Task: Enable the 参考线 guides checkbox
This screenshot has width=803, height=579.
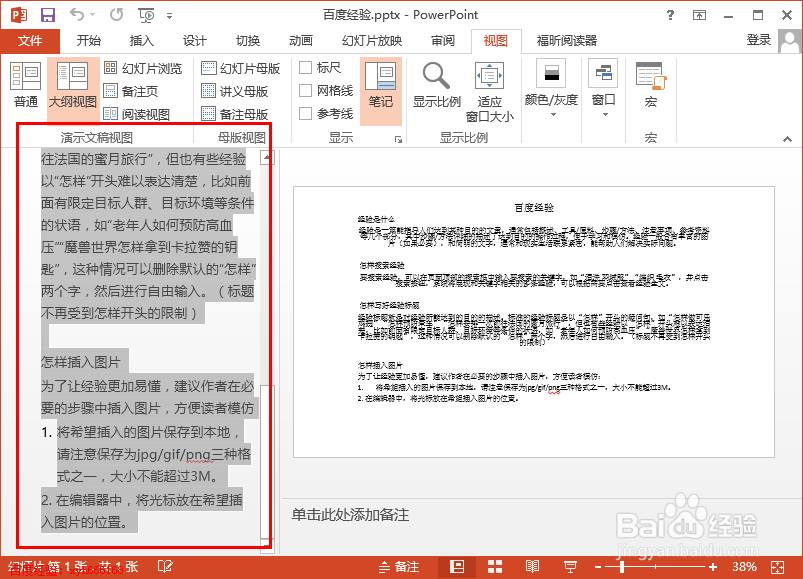Action: [x=306, y=114]
